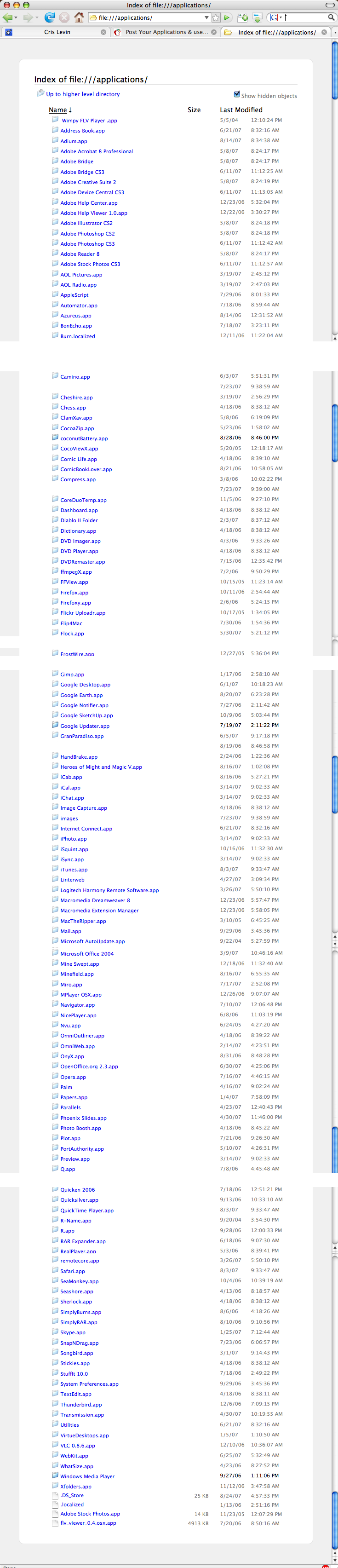Expand the address bar URL dropdown
The height and width of the screenshot is (1568, 338).
pyautogui.click(x=206, y=17)
